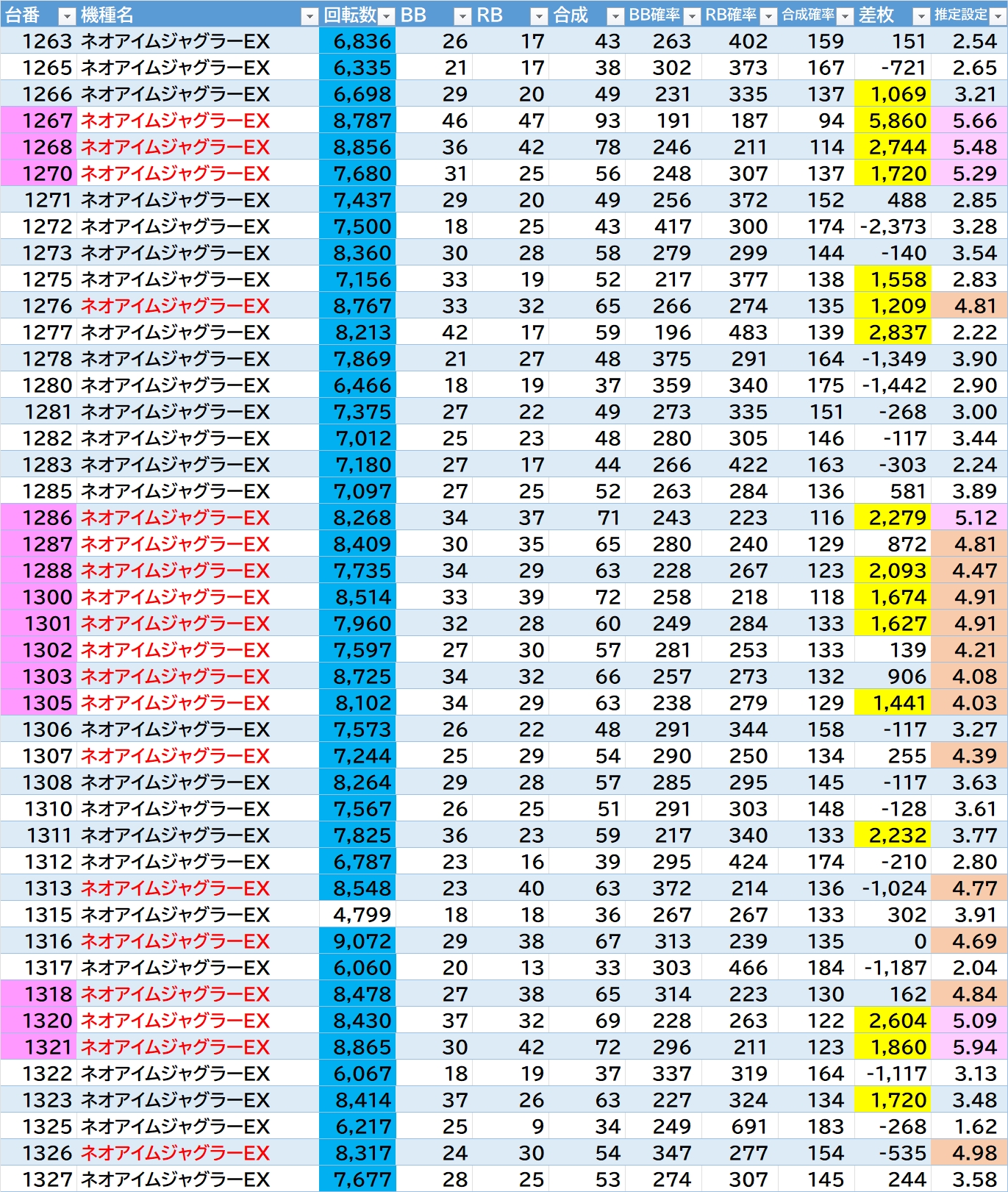Screen dimensions: 1008x1192
Task: Open the RB確率 filter dropdown
Action: tap(768, 15)
